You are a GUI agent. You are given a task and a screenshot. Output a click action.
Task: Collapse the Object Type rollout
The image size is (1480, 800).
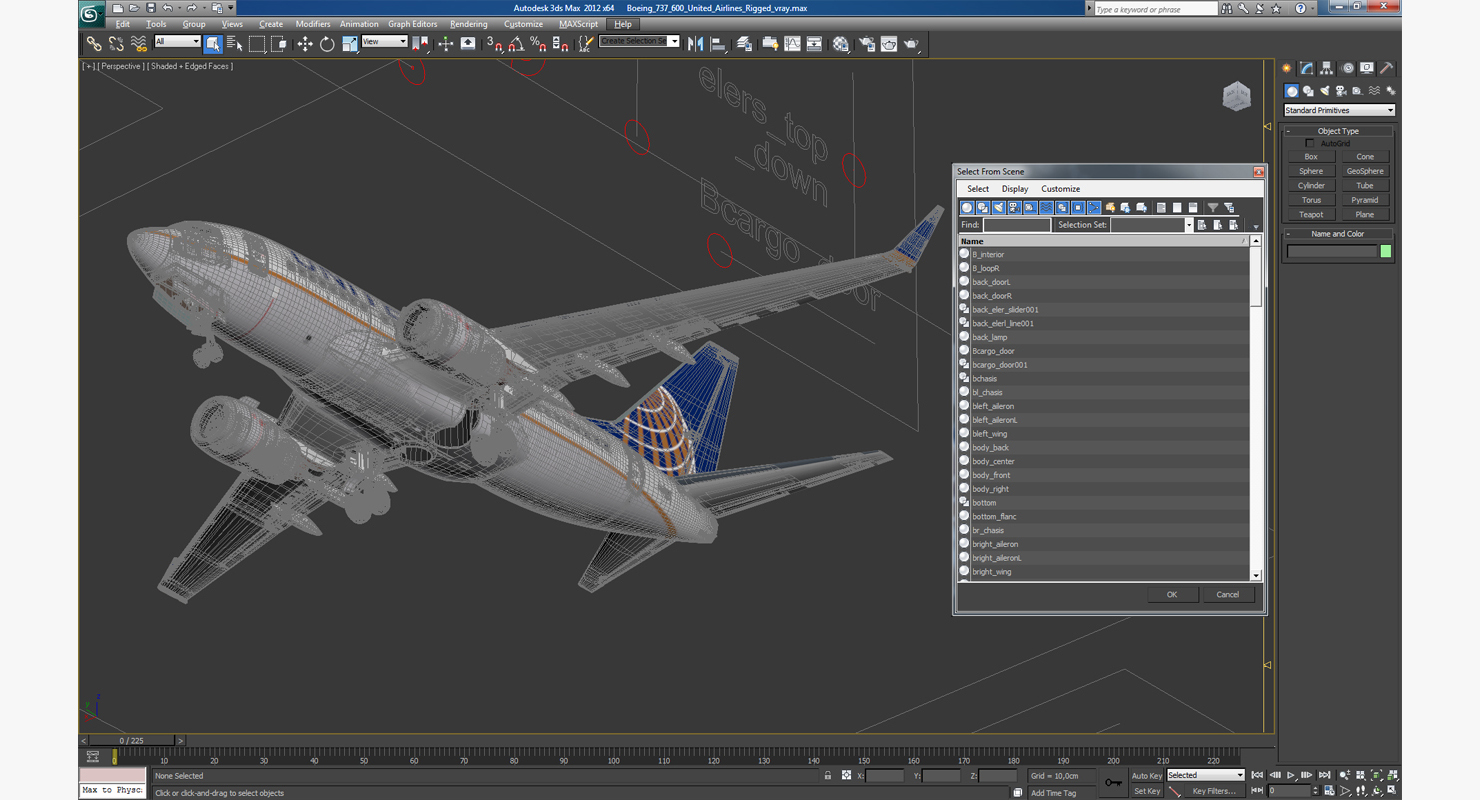click(x=1338, y=131)
